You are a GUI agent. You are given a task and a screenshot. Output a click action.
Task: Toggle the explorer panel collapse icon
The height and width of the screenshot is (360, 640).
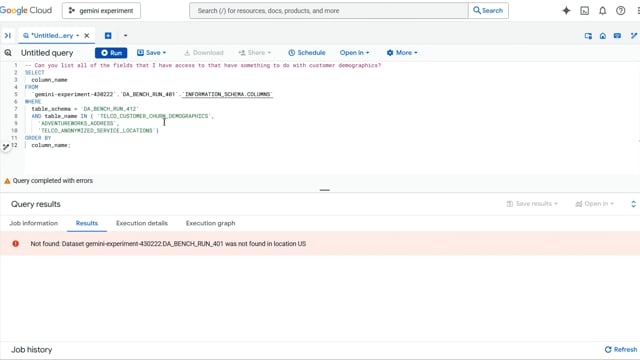[x=7, y=36]
